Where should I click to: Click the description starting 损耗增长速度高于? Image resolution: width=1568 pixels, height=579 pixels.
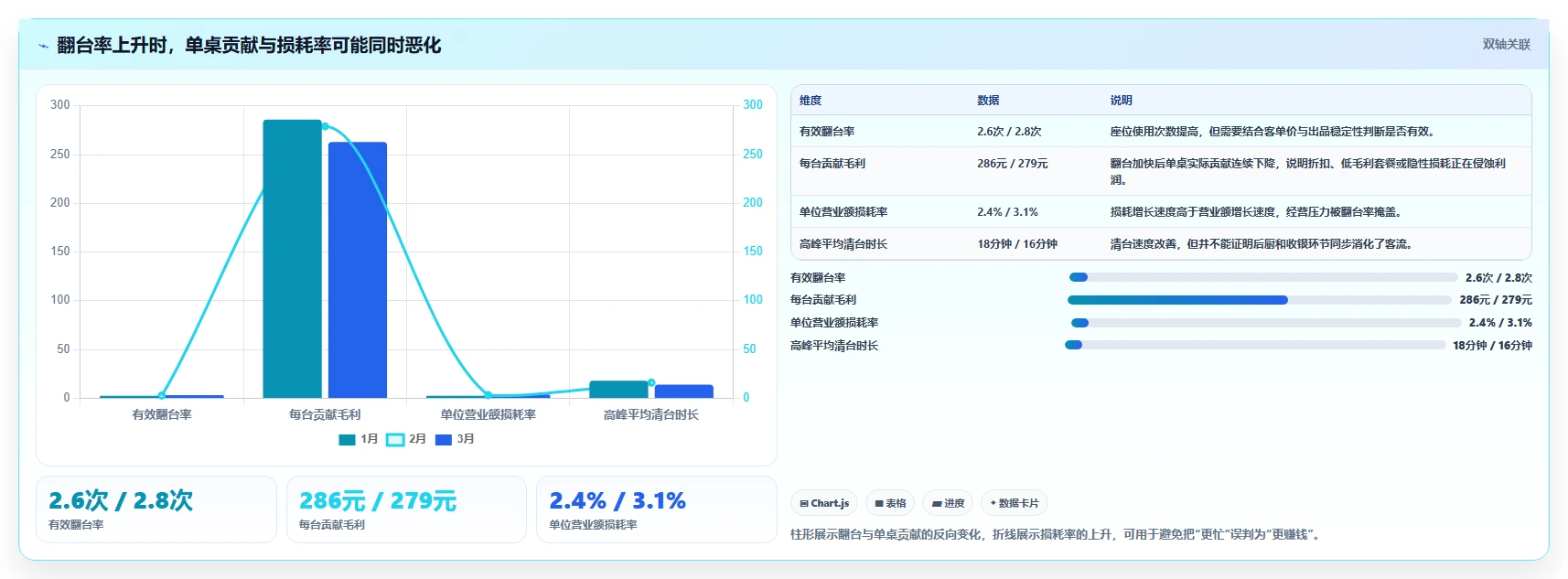click(x=1256, y=212)
